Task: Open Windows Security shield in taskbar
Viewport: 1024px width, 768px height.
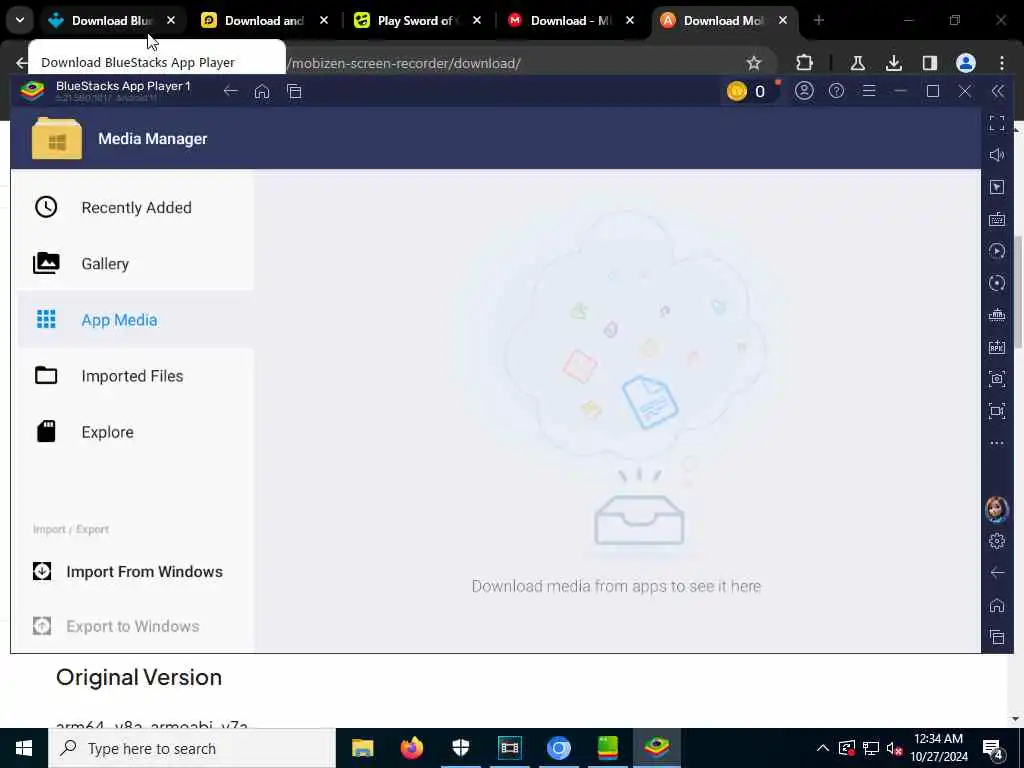Action: (x=460, y=748)
